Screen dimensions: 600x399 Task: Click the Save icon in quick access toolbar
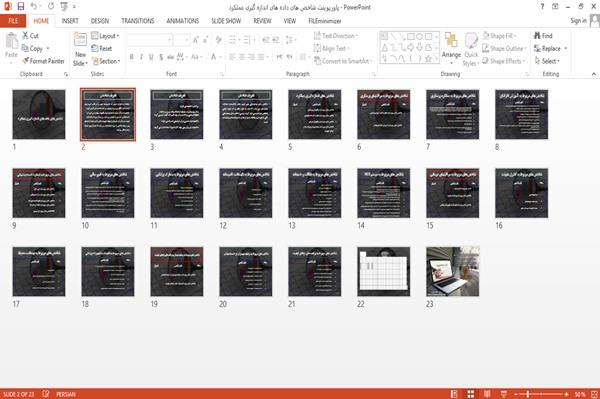click(x=21, y=7)
